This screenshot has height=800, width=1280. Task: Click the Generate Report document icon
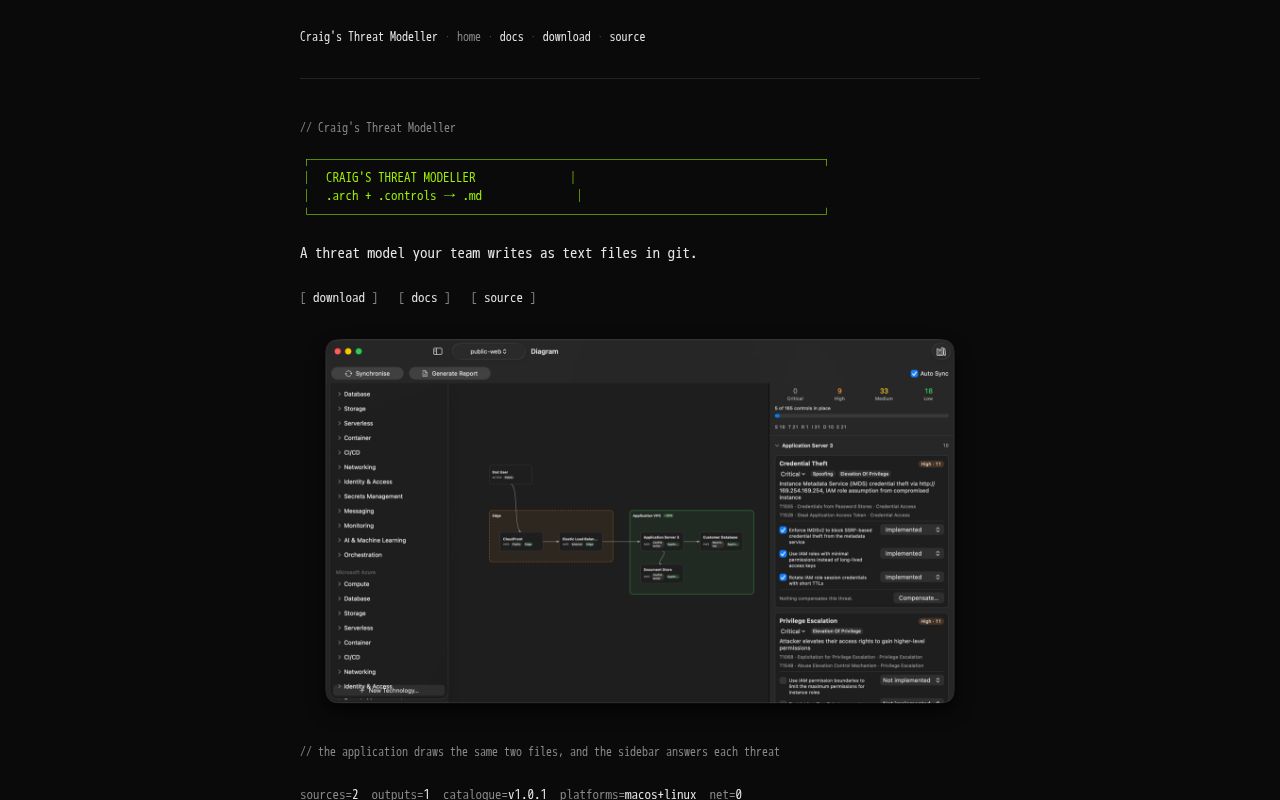tap(425, 374)
